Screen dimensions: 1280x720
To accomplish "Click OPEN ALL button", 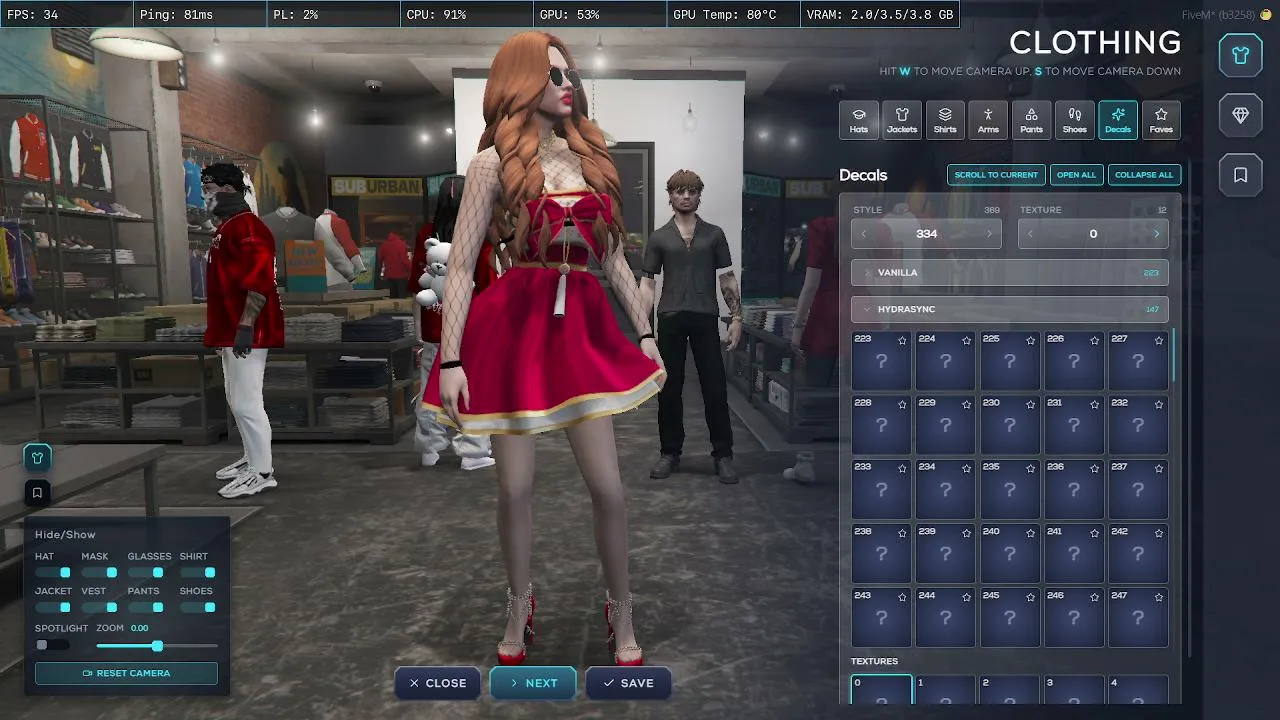I will pyautogui.click(x=1076, y=175).
